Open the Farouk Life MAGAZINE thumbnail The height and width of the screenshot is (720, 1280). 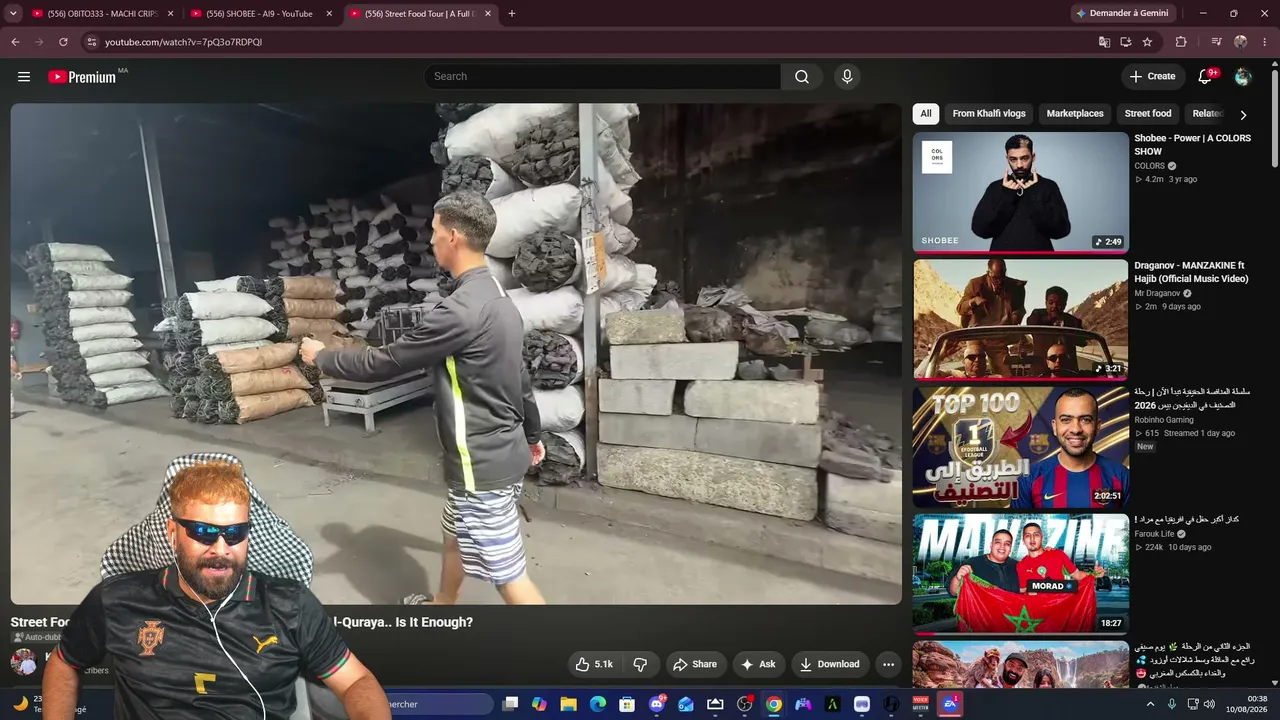pos(1021,574)
